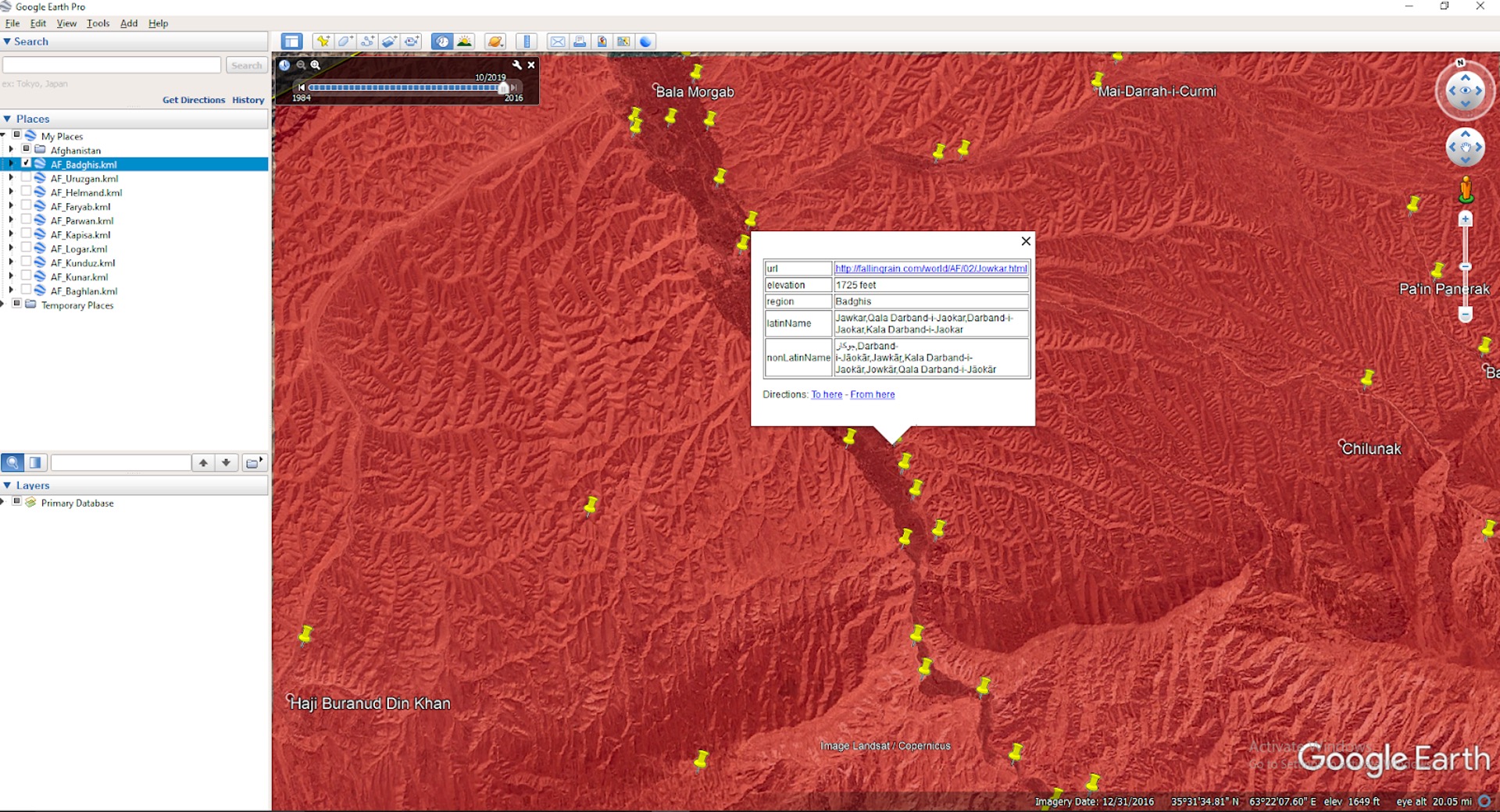View in Google Maps toolbar icon
This screenshot has height=812, width=1500.
(623, 41)
